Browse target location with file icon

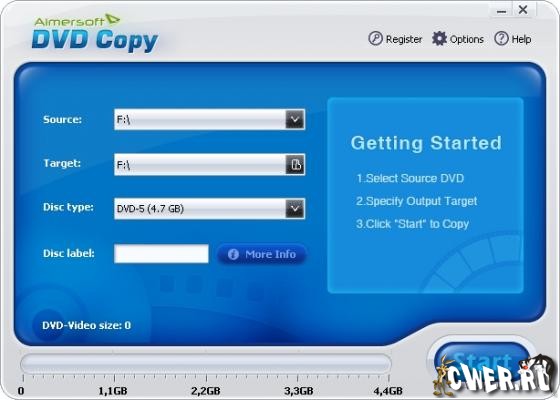point(295,165)
